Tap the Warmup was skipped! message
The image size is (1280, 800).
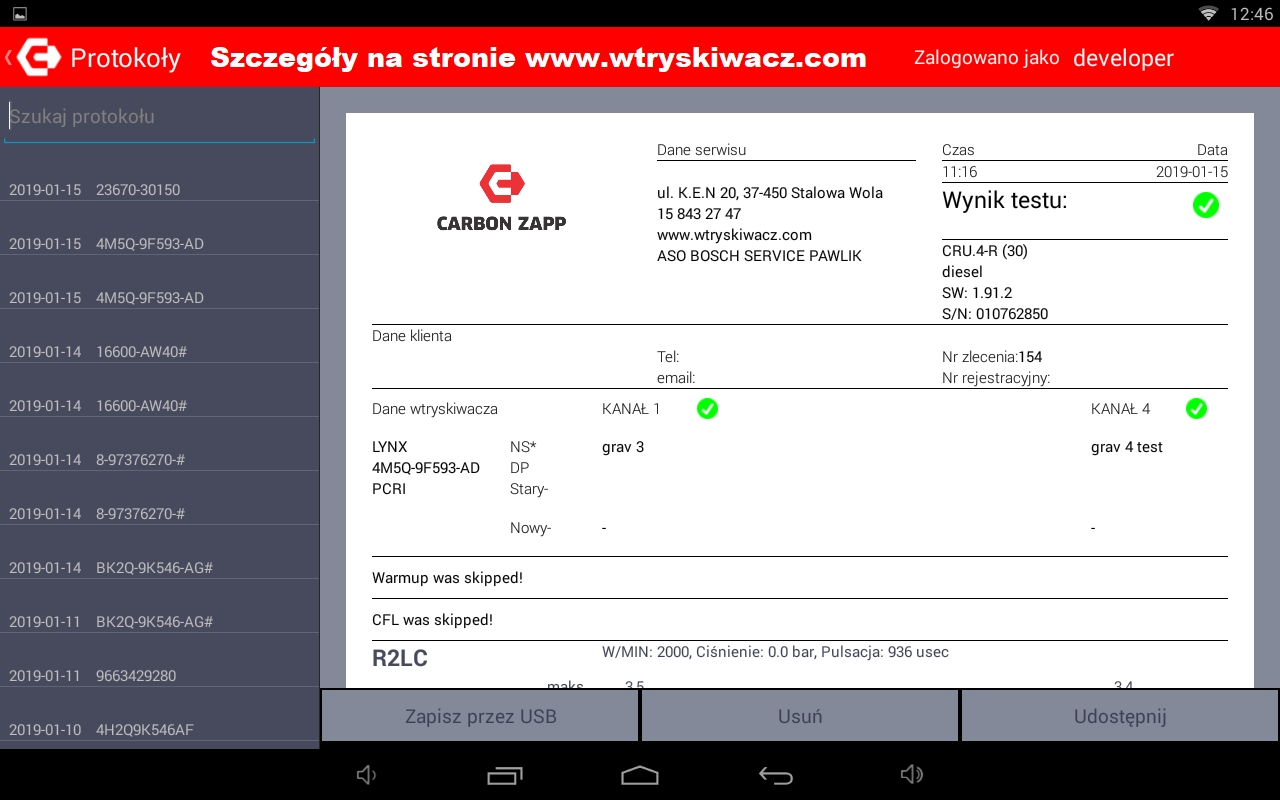(x=447, y=578)
